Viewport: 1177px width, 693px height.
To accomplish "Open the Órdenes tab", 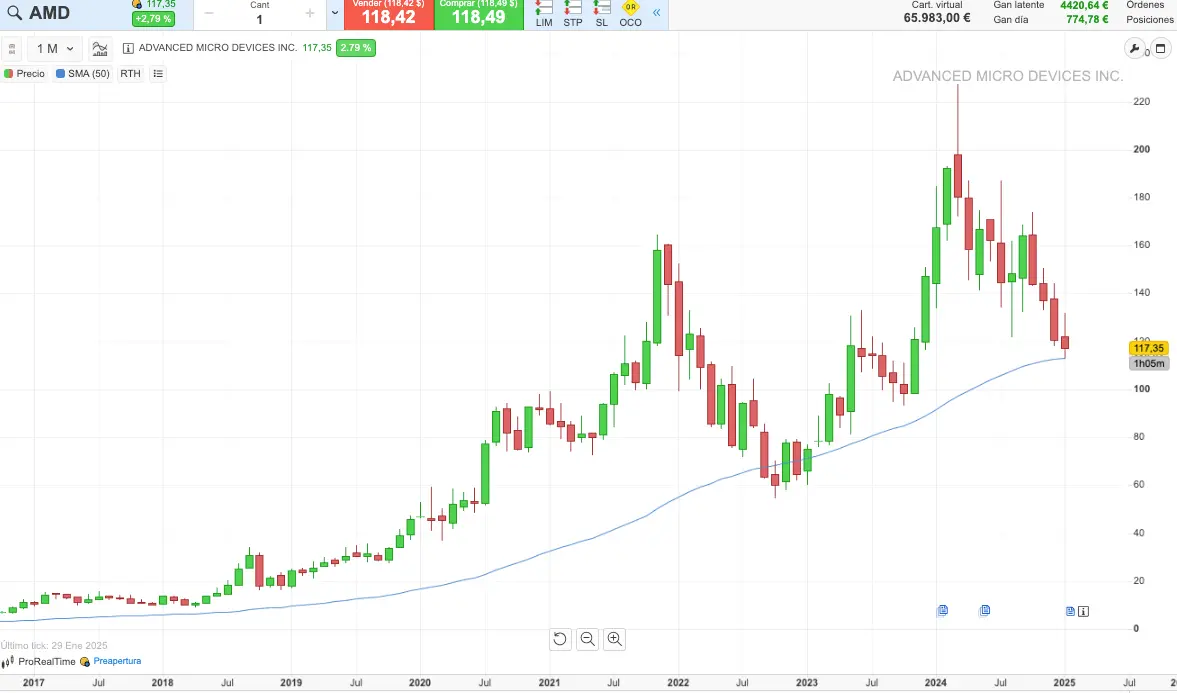I will (x=1144, y=5).
